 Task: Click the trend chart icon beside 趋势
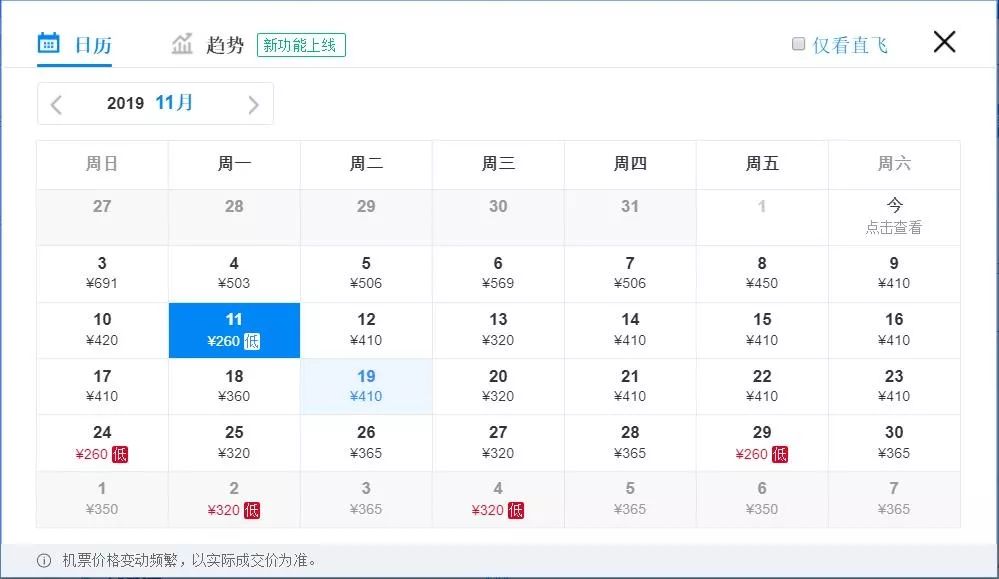(x=182, y=42)
